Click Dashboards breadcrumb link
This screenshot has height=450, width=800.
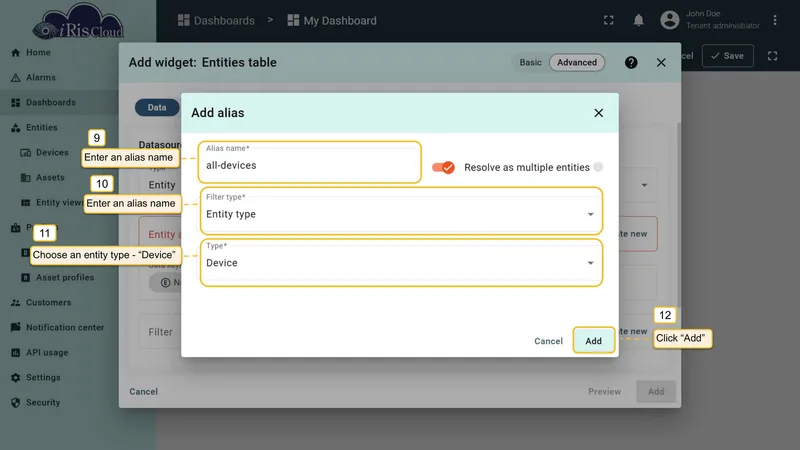pyautogui.click(x=224, y=20)
